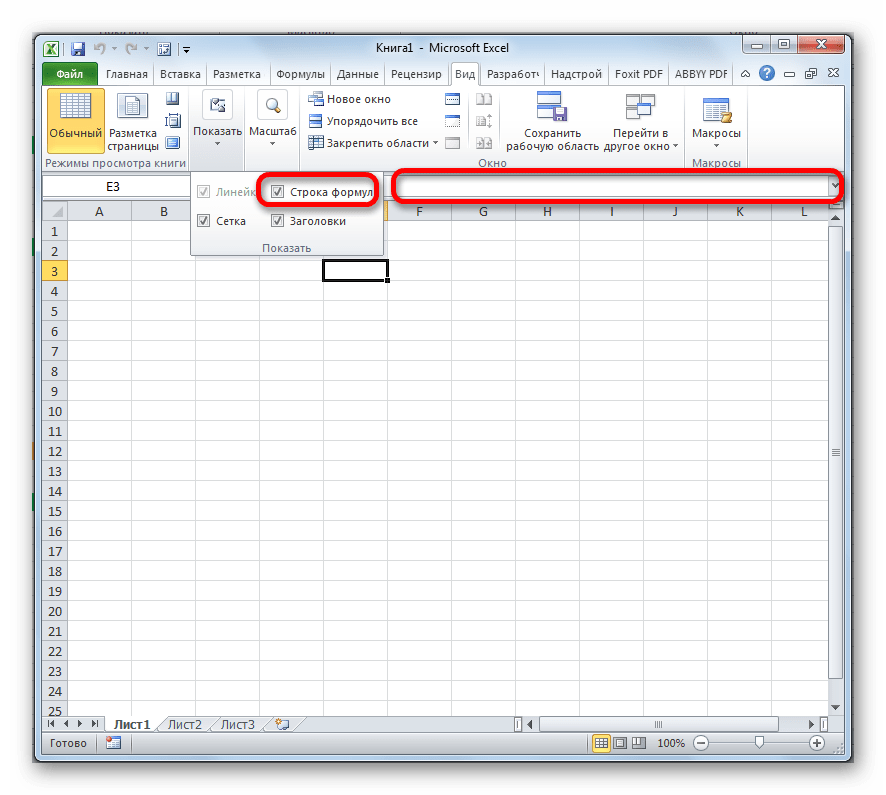Open Перейти в другое окно dropdown

coord(640,120)
